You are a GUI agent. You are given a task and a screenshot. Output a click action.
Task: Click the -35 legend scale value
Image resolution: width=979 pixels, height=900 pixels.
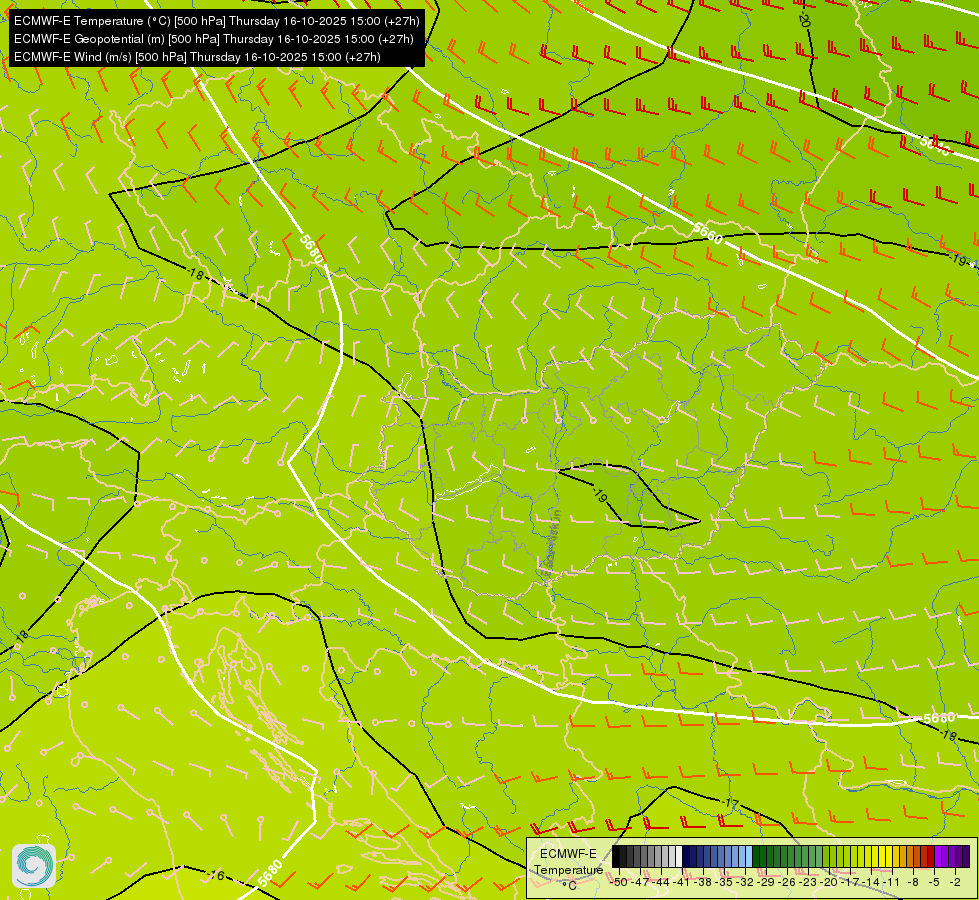pos(724,882)
